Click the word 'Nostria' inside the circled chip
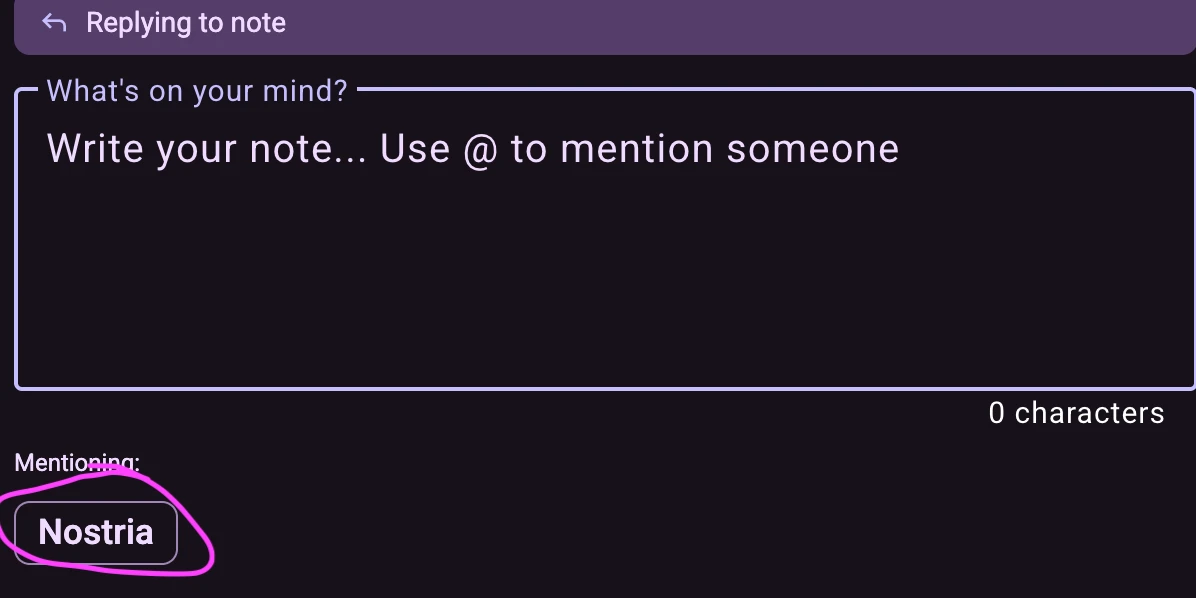Viewport: 1196px width, 598px height. [x=96, y=532]
